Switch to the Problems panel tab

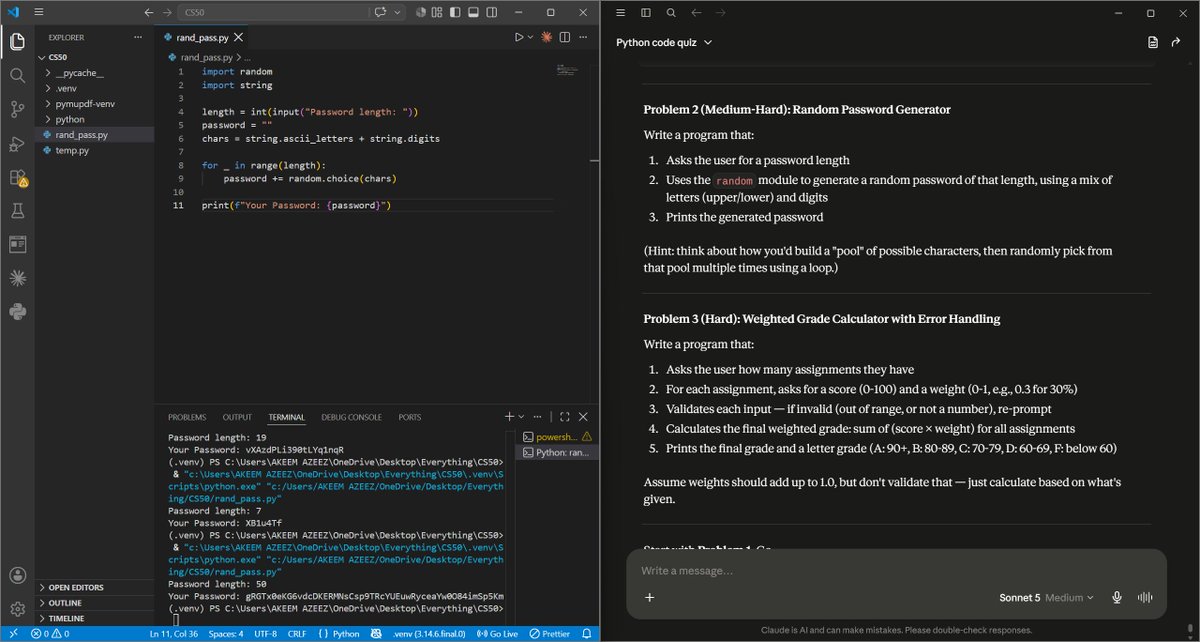(x=187, y=417)
